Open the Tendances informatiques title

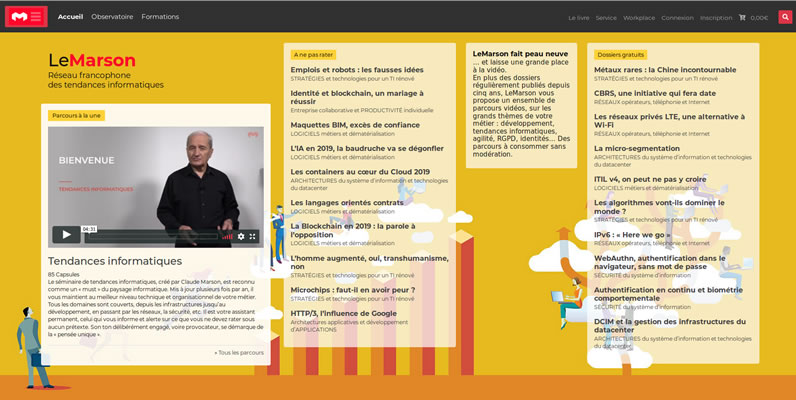tap(115, 261)
